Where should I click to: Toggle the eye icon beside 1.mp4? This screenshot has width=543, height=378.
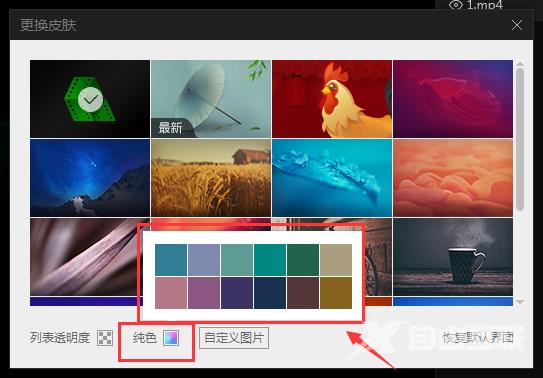[456, 5]
